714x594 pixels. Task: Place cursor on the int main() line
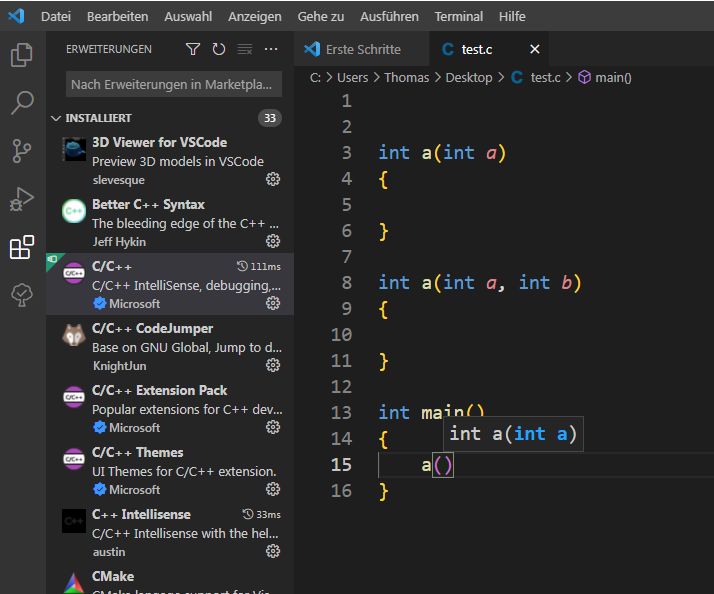[x=432, y=412]
